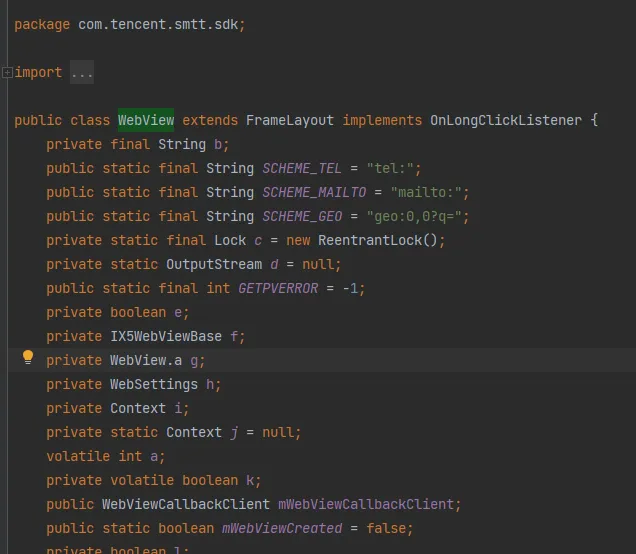Image resolution: width=636 pixels, height=554 pixels.
Task: Click the field name g
Action: [194, 360]
